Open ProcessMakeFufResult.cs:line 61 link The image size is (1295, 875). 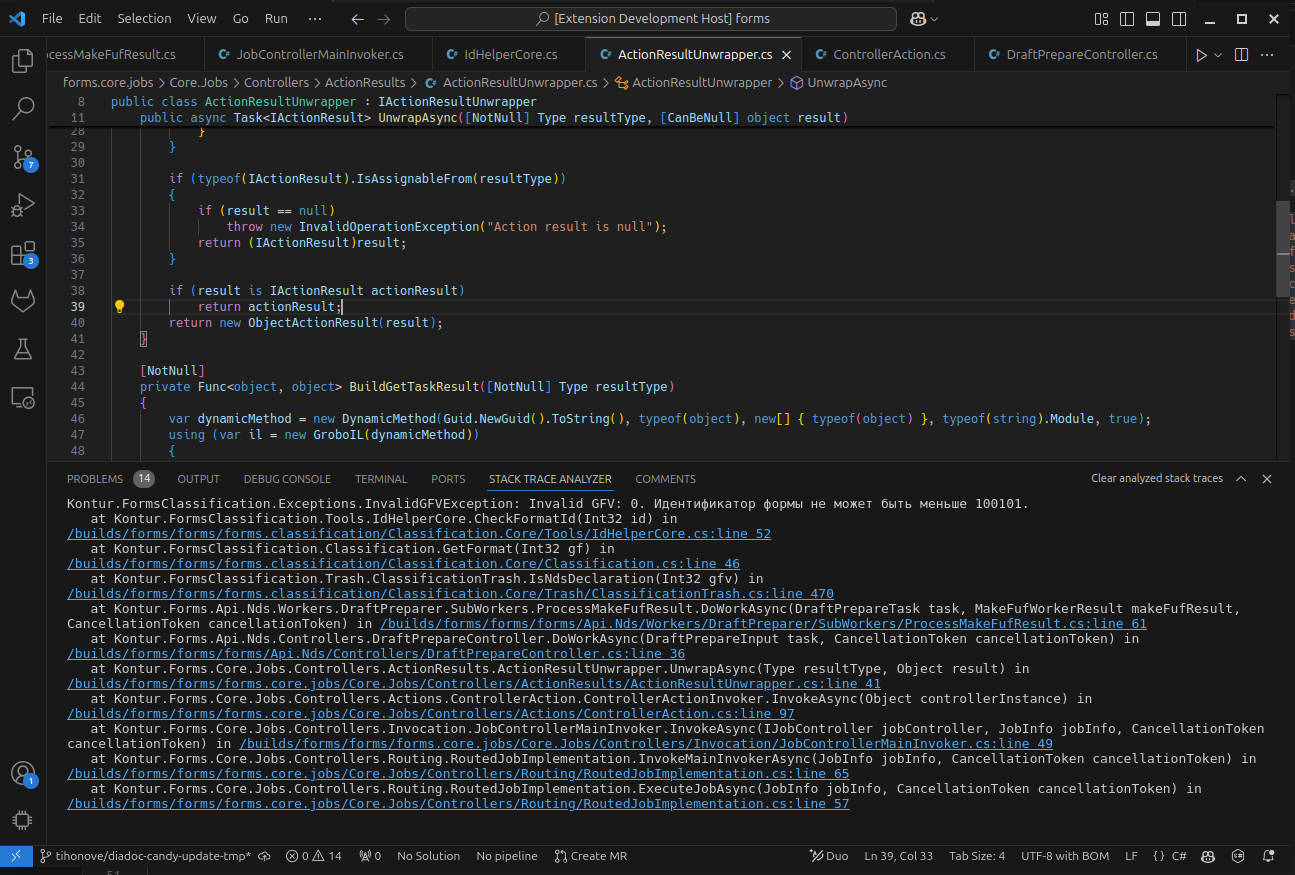763,624
